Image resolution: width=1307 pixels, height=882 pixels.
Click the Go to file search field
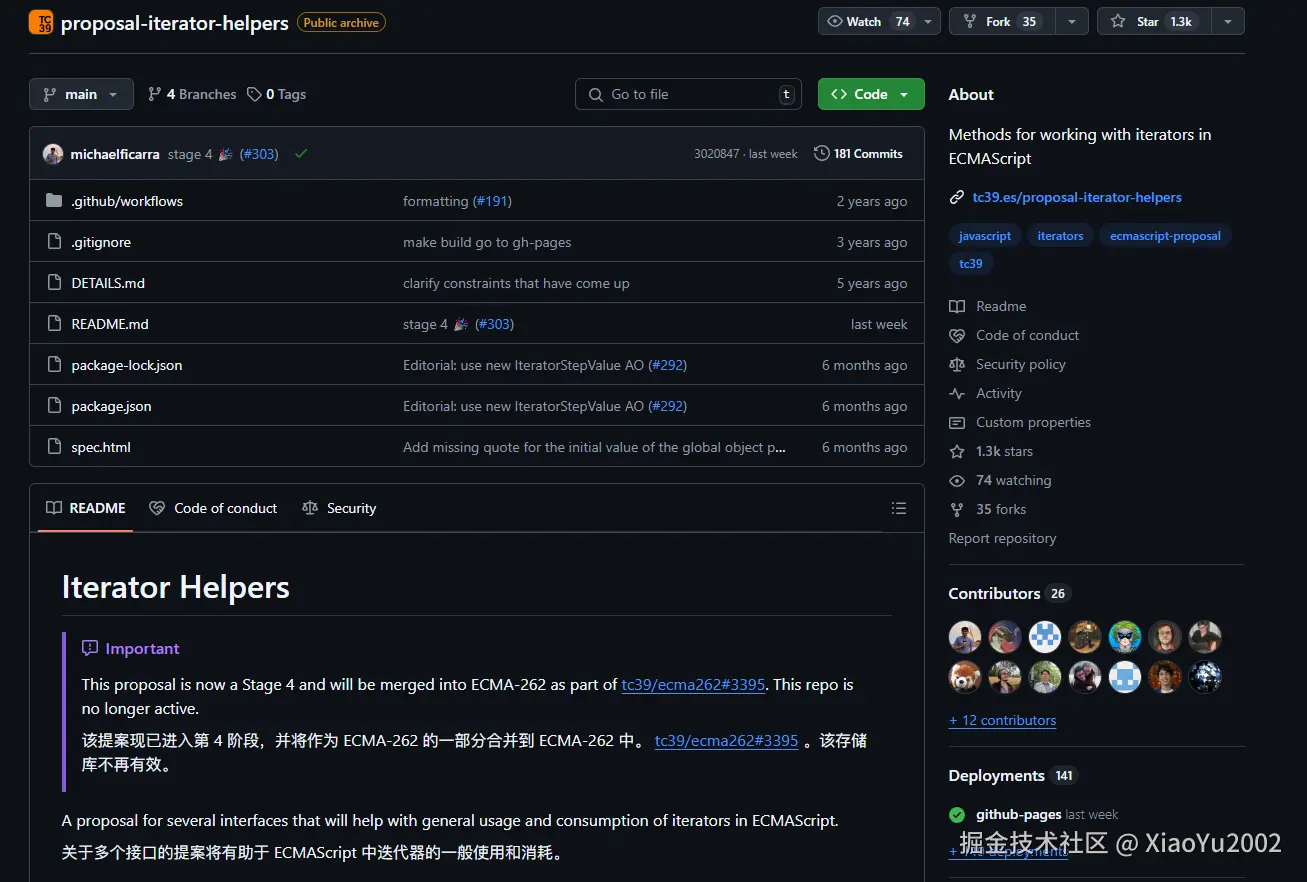(x=688, y=94)
